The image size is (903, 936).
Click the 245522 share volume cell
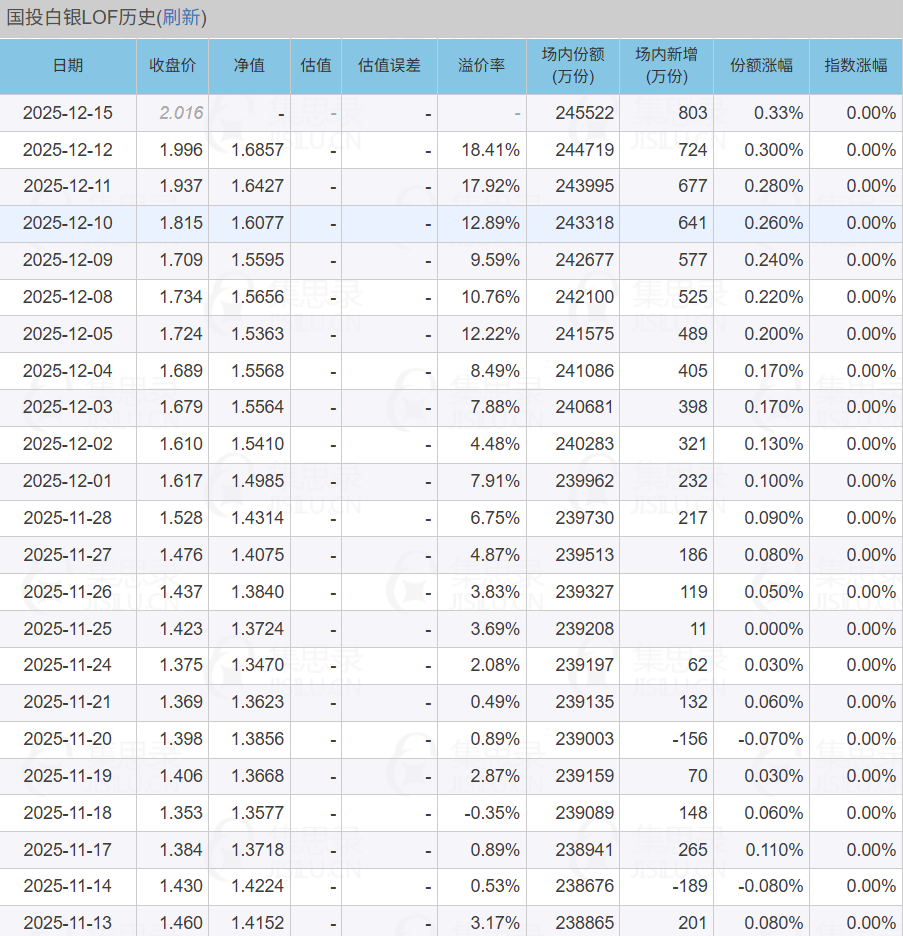point(584,113)
